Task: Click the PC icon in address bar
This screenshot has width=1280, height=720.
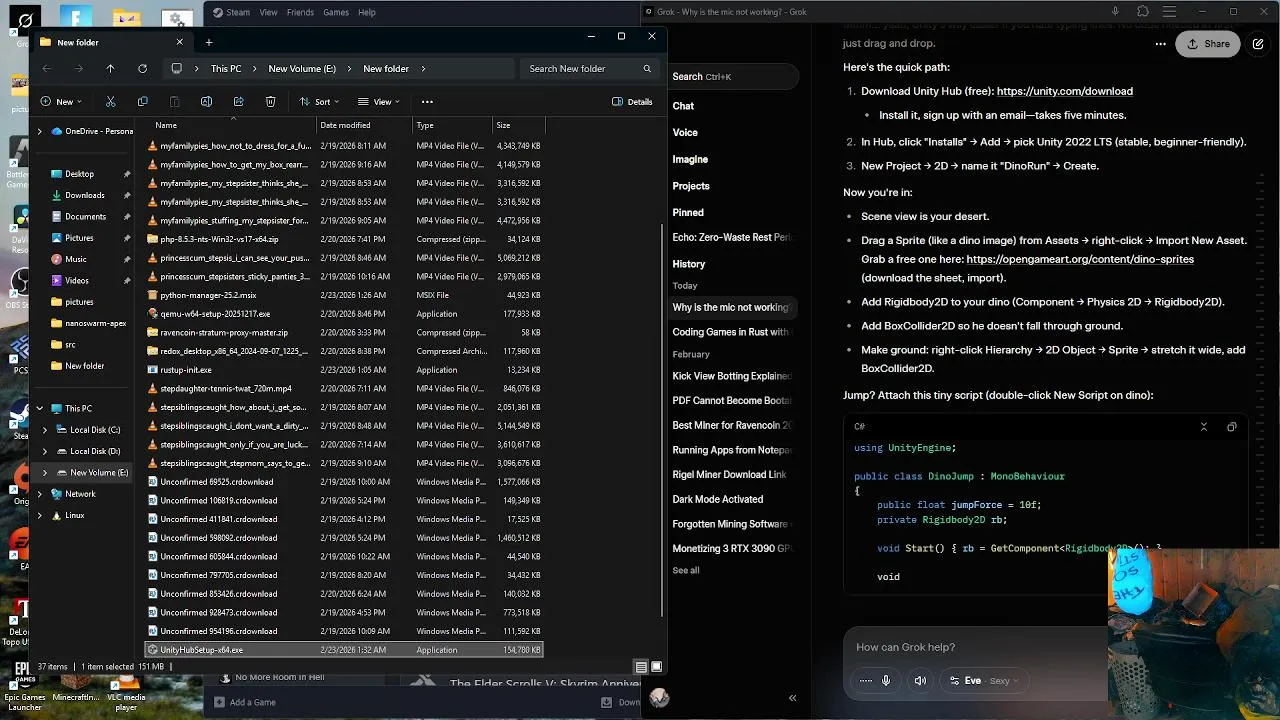Action: point(177,69)
